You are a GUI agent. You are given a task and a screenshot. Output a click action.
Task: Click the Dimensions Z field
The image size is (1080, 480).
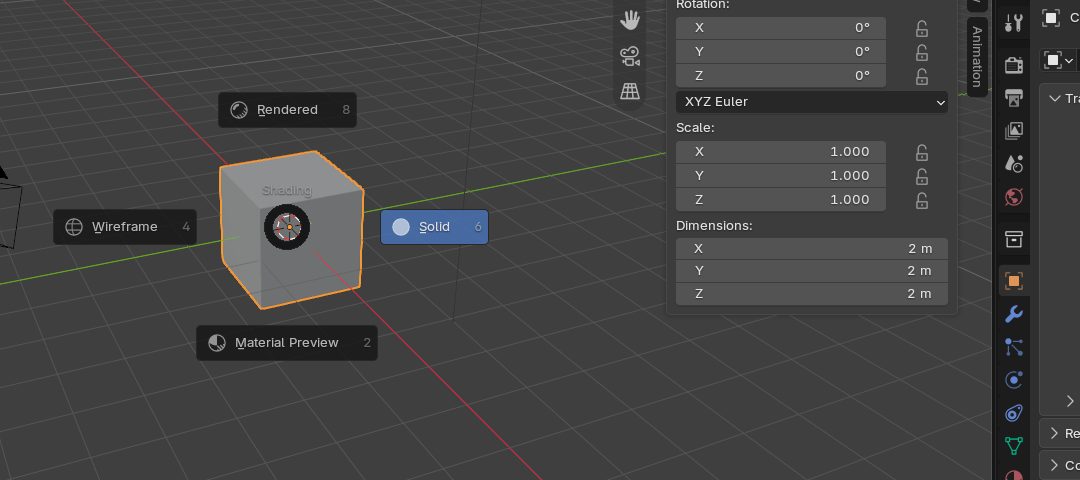tap(811, 293)
